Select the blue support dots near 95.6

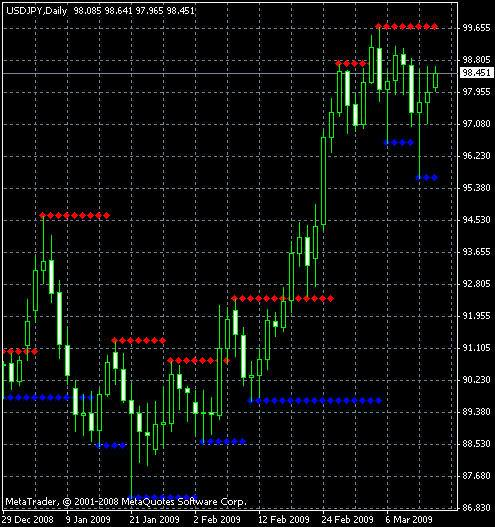[x=426, y=177]
